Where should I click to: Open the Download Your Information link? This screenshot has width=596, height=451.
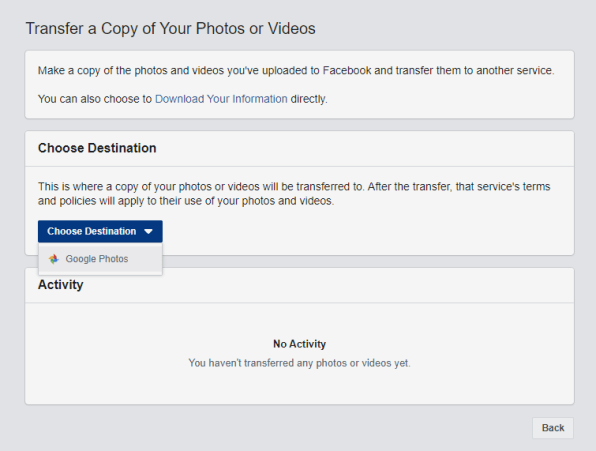pyautogui.click(x=221, y=99)
